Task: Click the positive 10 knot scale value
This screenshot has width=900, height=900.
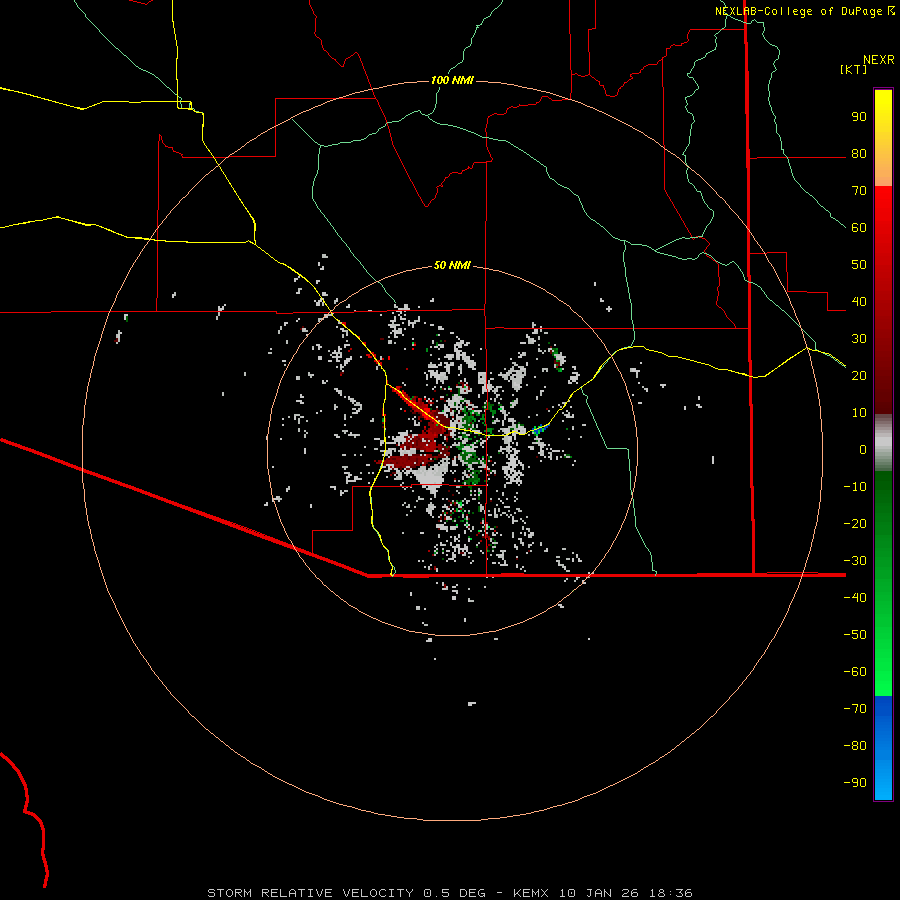Action: click(859, 413)
